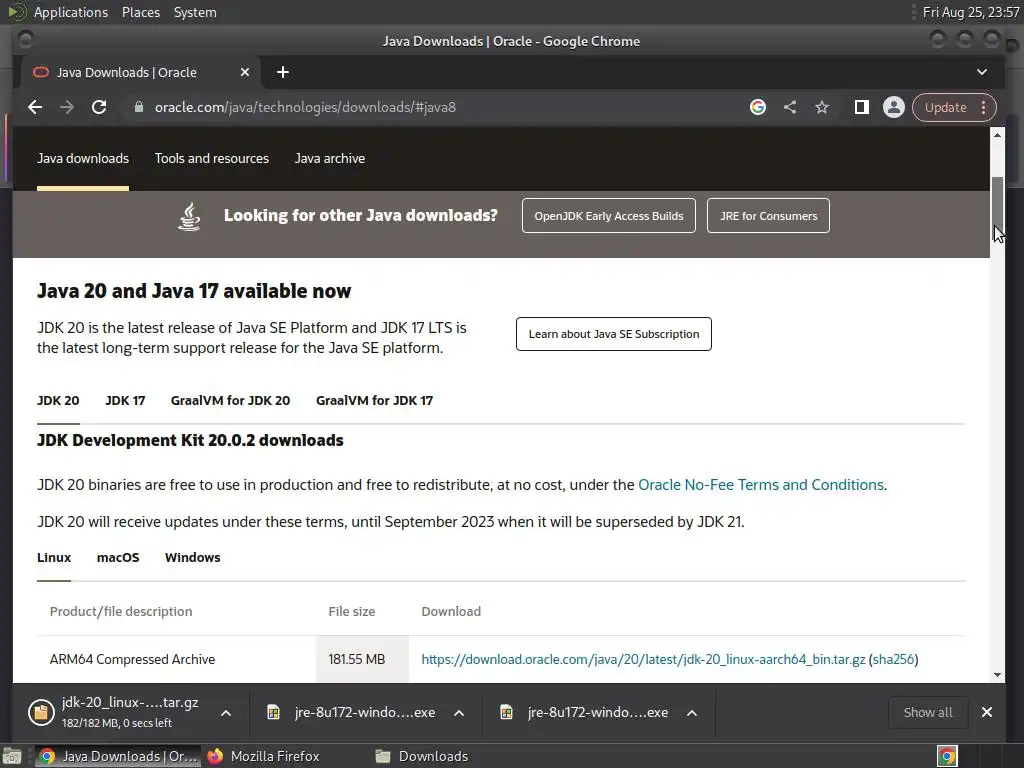Bookmark this page with the star icon
This screenshot has width=1024, height=768.
point(822,107)
